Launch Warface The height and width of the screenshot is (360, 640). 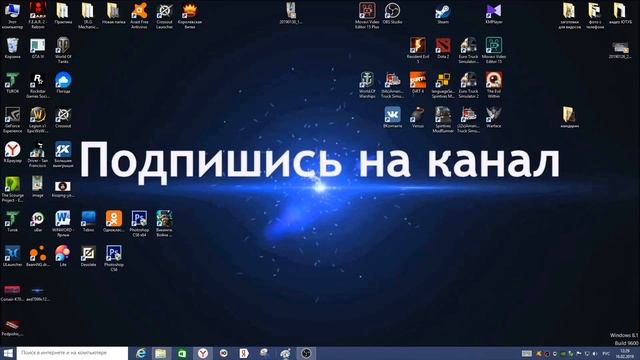click(494, 118)
